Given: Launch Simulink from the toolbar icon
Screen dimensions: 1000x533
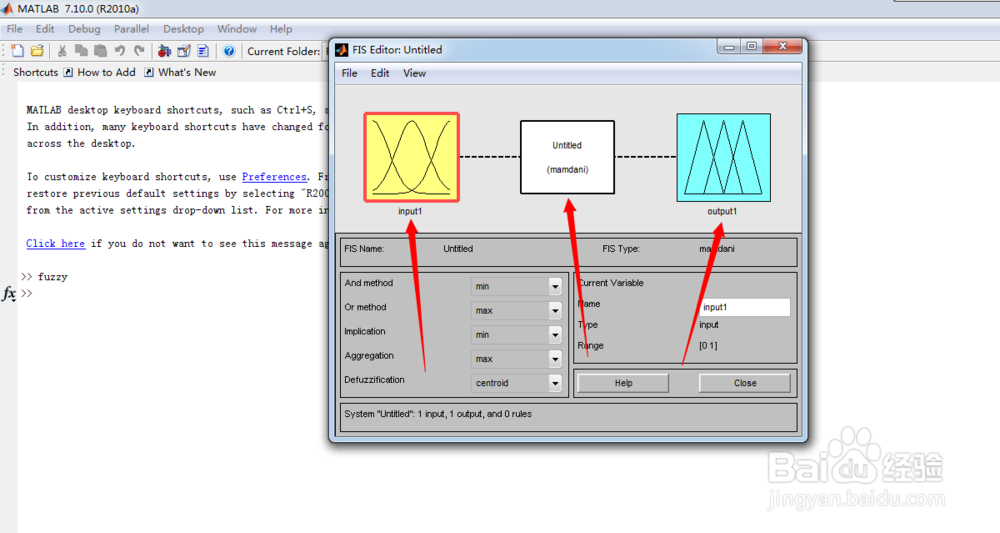Looking at the screenshot, I should click(165, 51).
